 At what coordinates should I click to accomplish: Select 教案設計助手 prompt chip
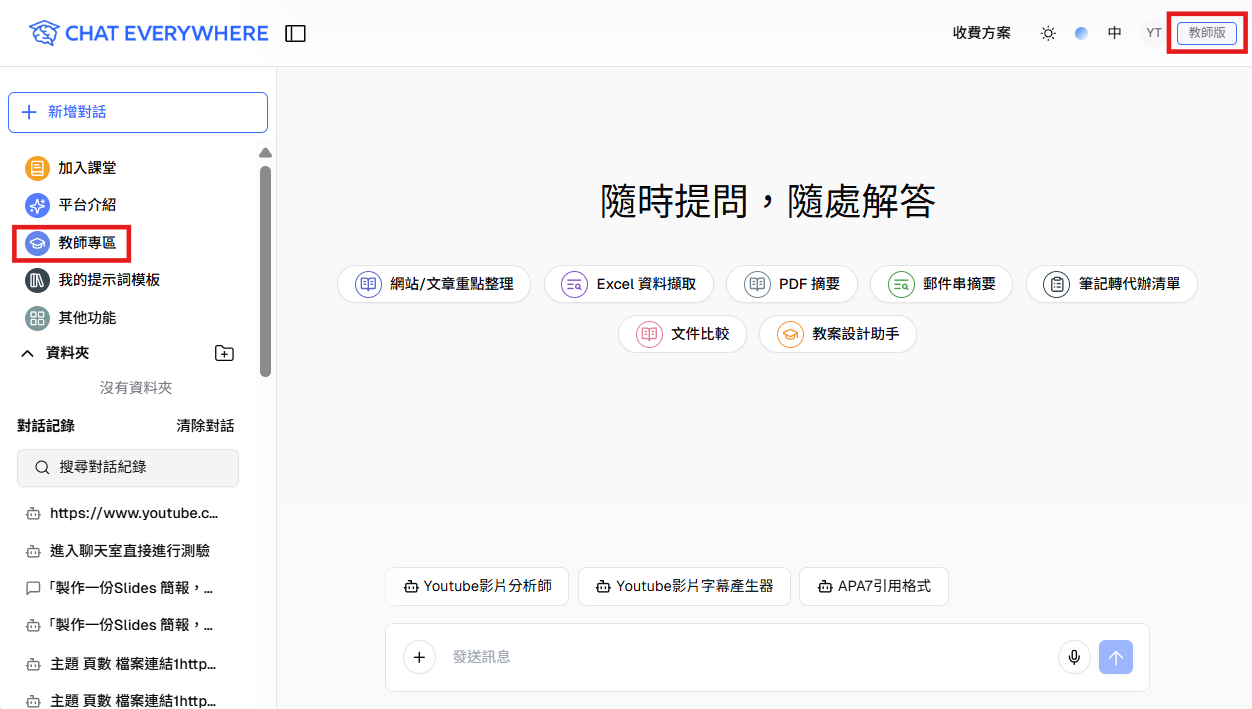(838, 334)
